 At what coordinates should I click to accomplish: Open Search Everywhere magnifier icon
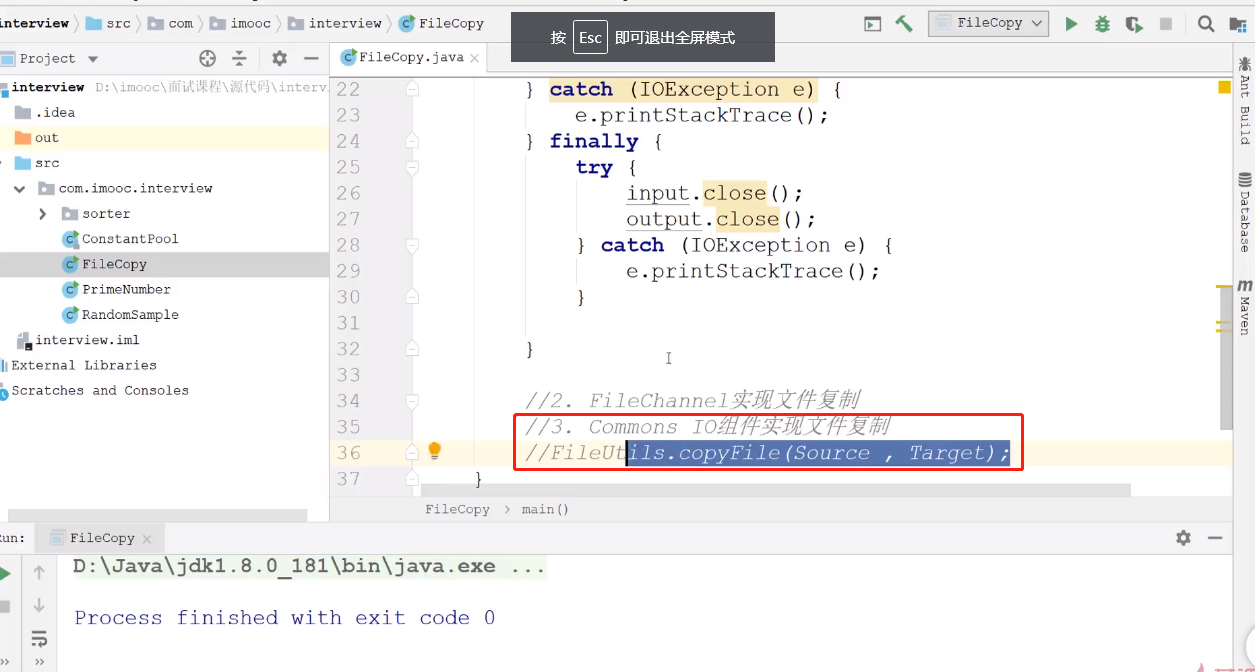[1206, 24]
